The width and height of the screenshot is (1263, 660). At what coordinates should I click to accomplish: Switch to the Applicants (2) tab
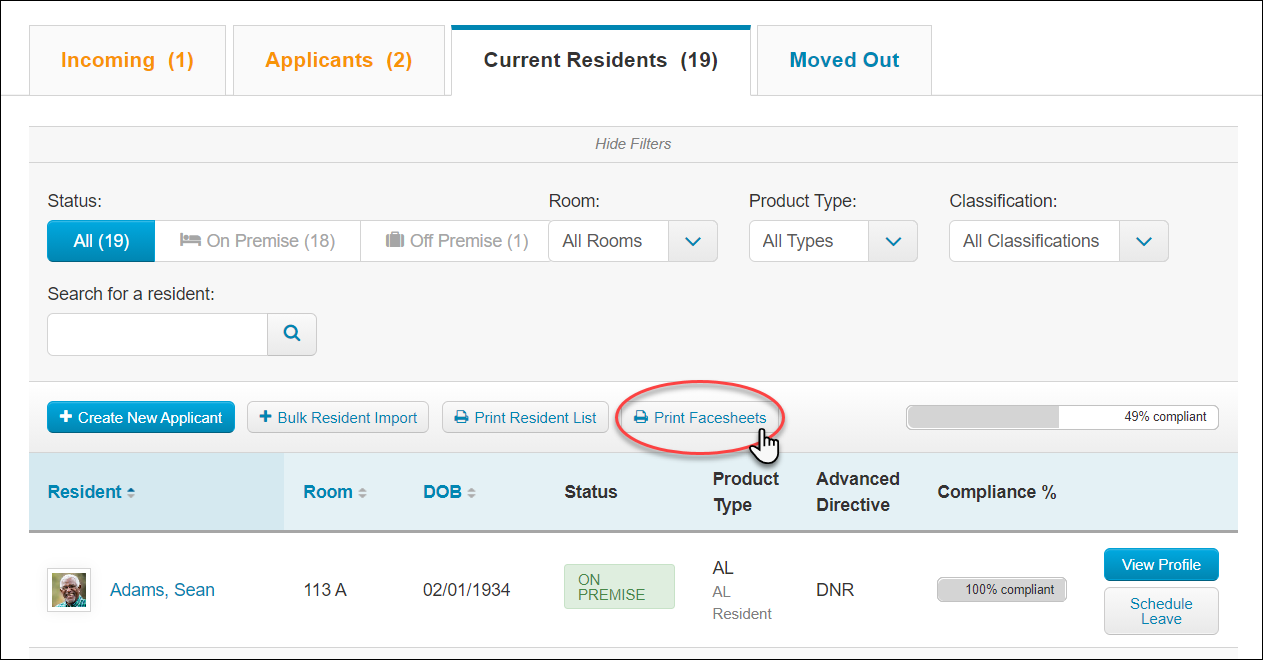point(339,60)
